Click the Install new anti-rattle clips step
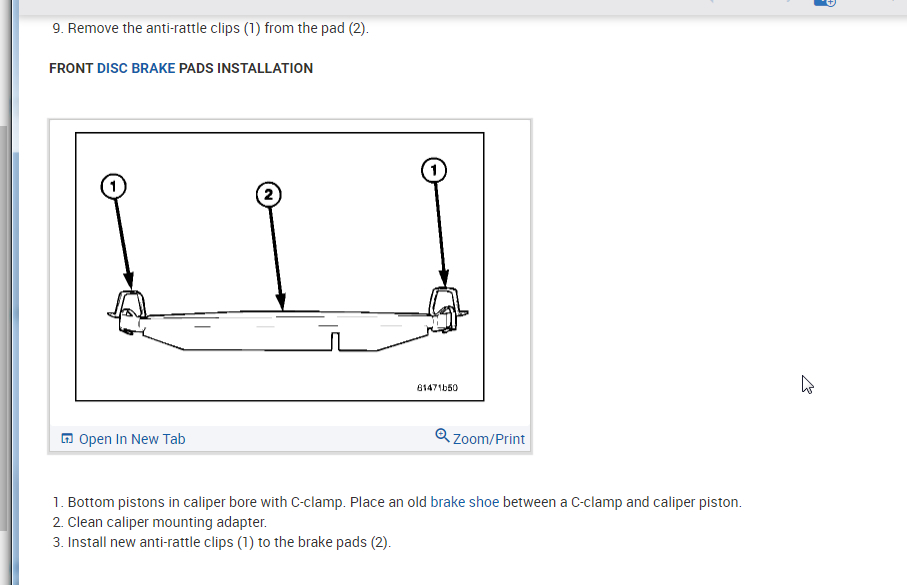907x585 pixels. coord(222,542)
